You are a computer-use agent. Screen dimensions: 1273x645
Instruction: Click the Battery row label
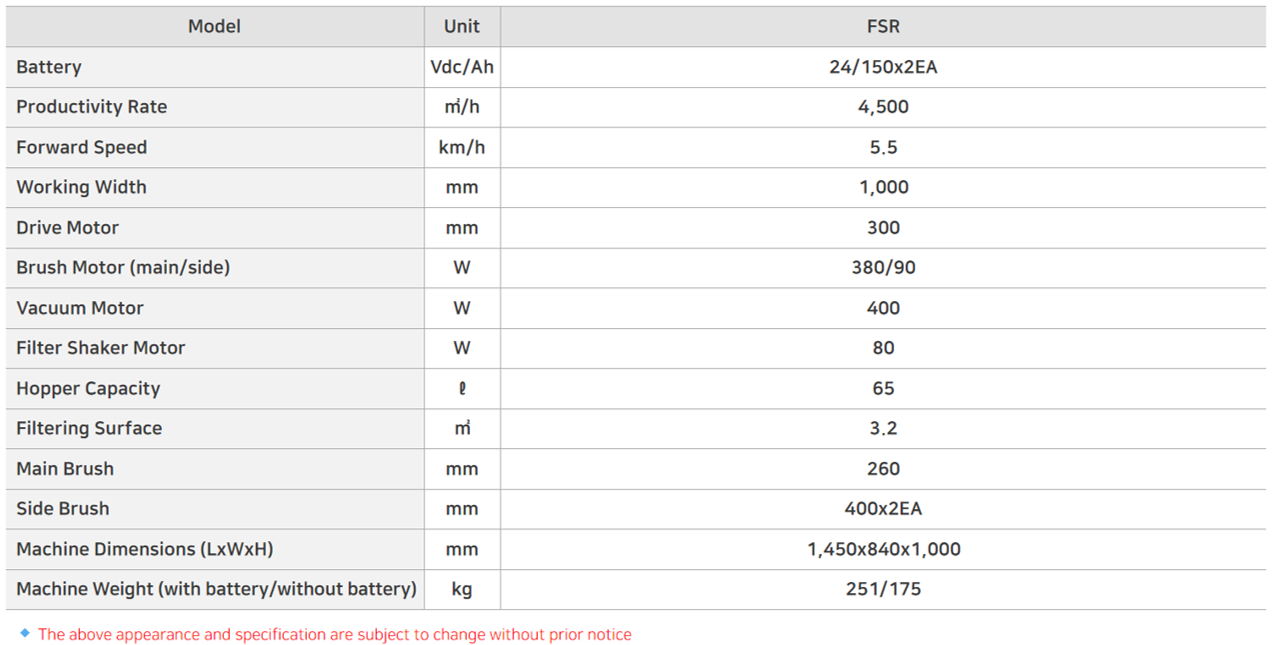point(49,67)
